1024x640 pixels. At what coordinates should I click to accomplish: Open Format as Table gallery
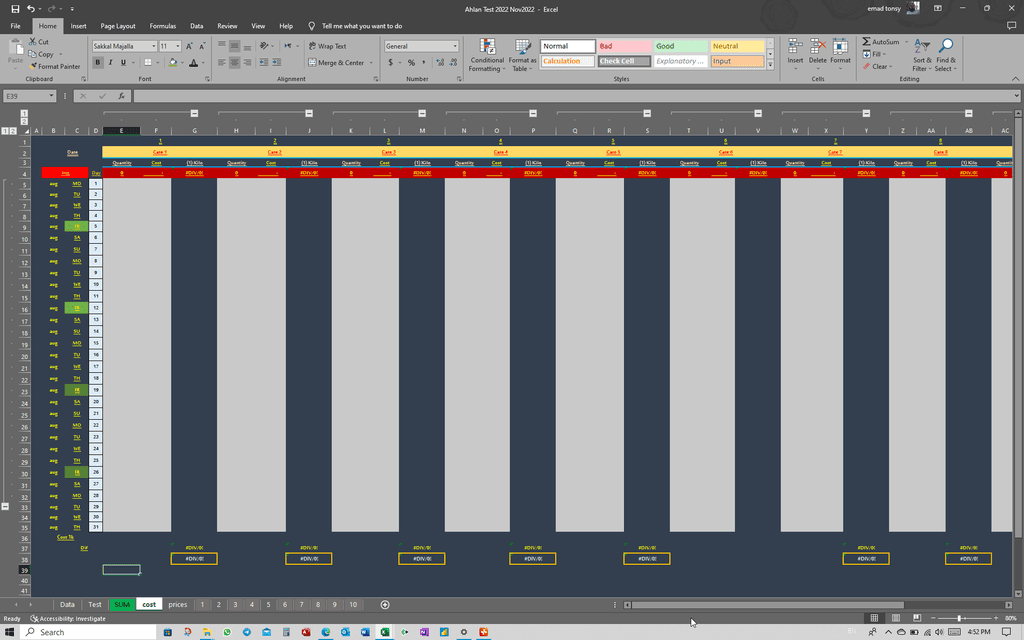tap(522, 56)
